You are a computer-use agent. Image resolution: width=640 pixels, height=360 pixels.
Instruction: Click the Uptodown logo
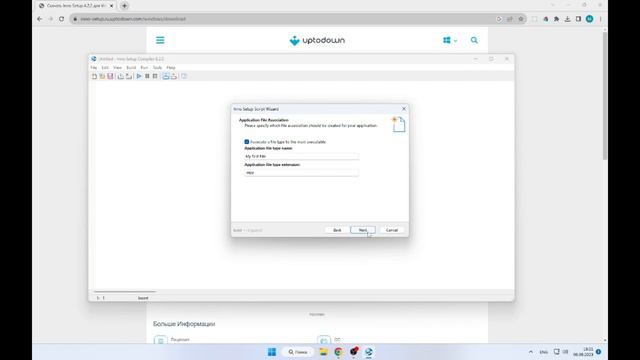317,40
